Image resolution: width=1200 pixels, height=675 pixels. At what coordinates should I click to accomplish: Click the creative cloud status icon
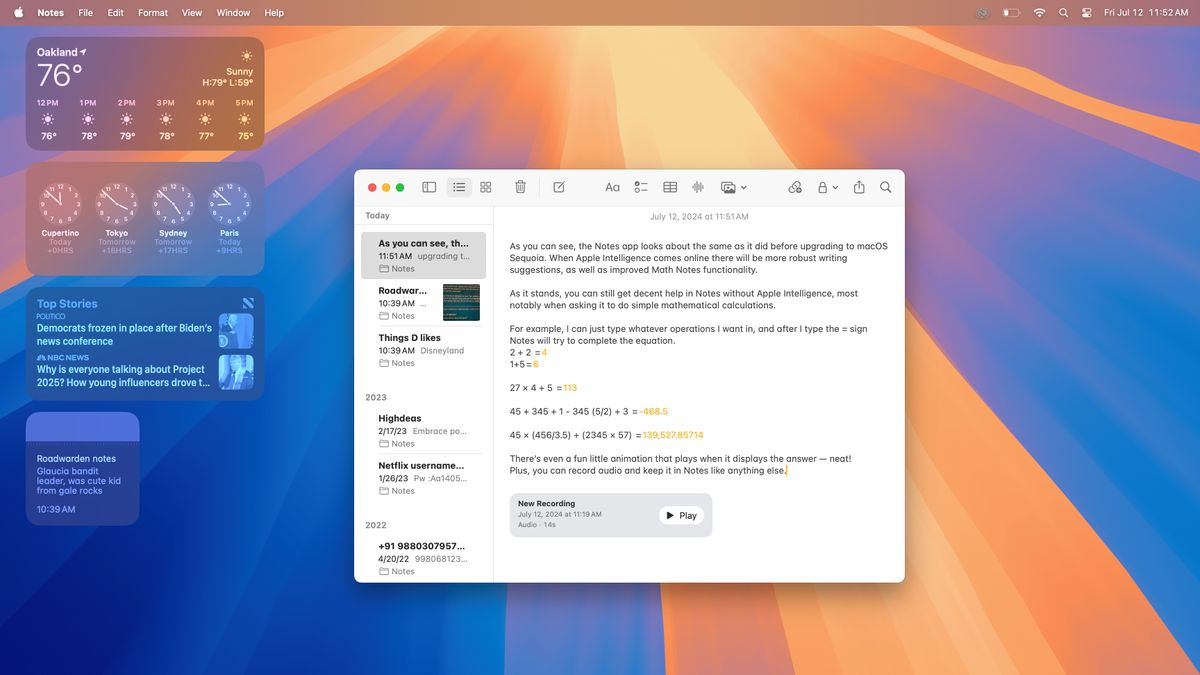(983, 13)
